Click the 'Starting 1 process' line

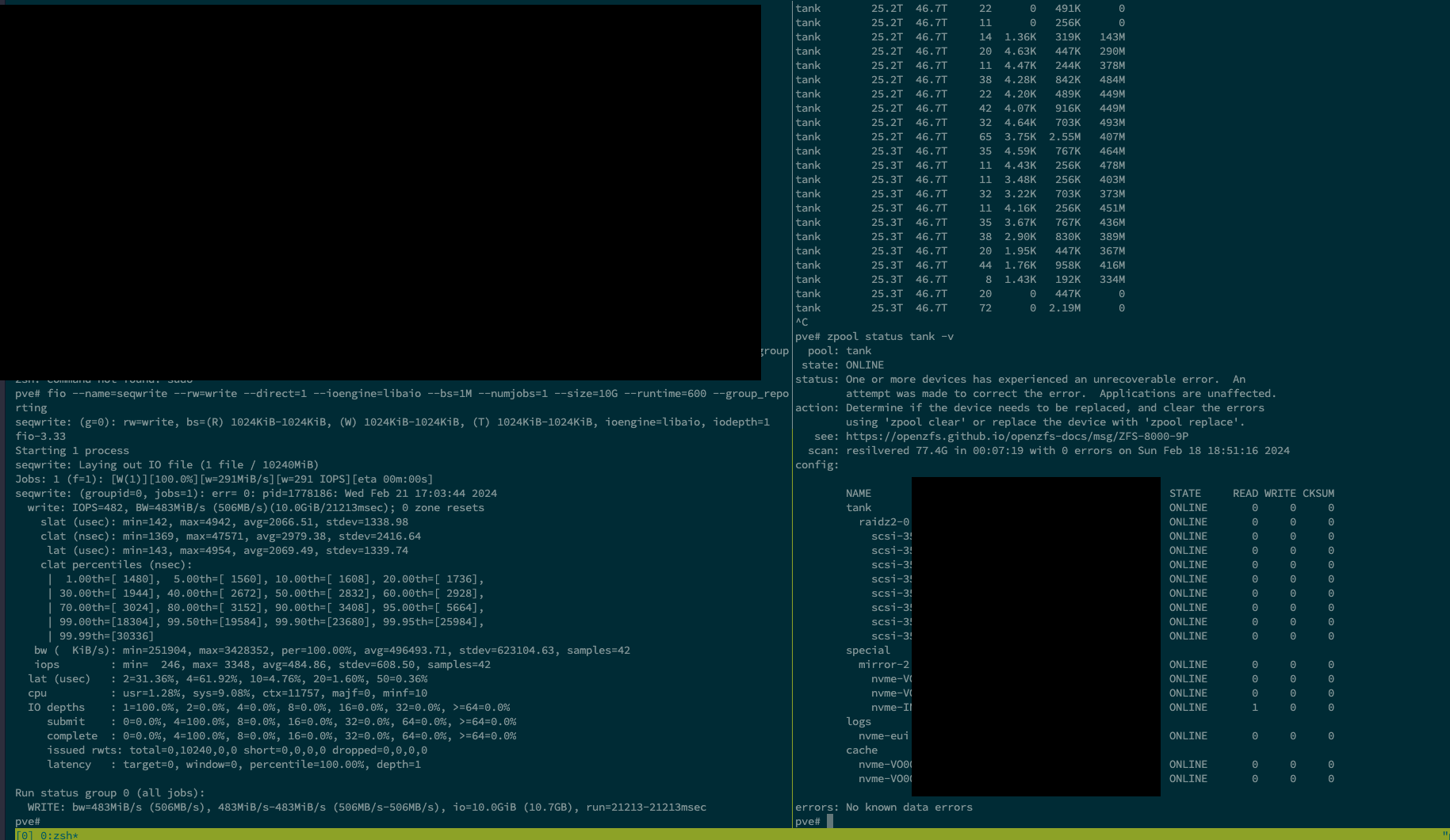tap(72, 450)
